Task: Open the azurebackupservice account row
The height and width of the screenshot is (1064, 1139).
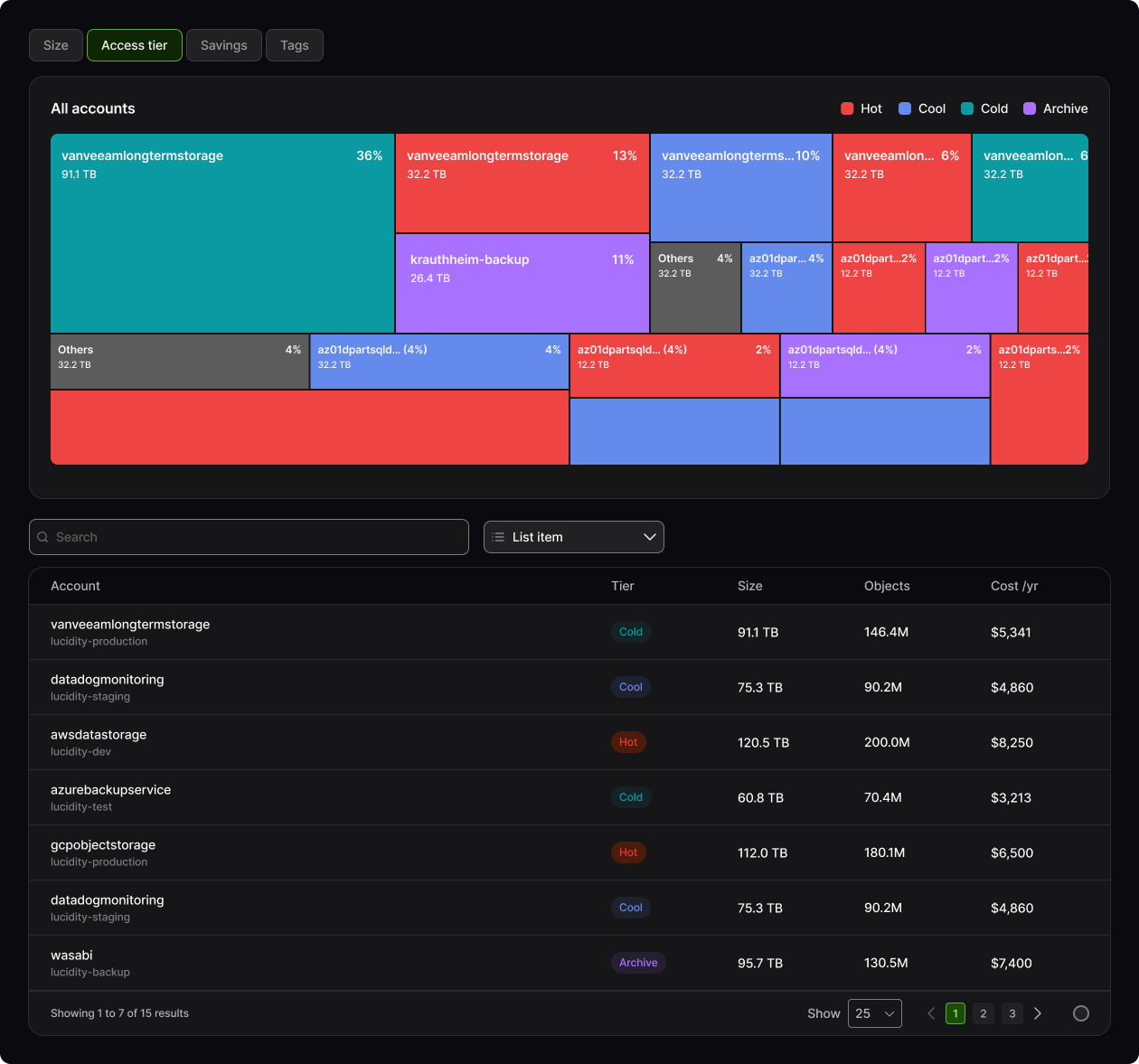Action: [x=569, y=797]
